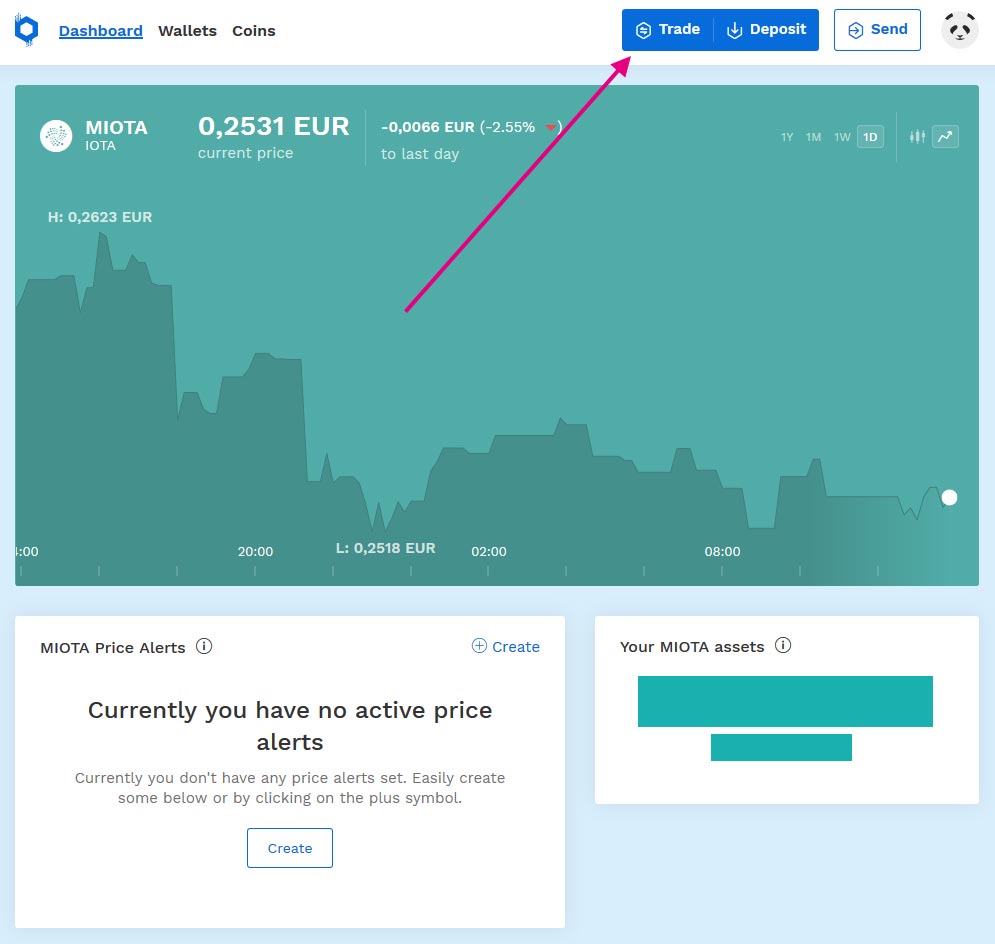Image resolution: width=995 pixels, height=944 pixels.
Task: Click the Deposit button
Action: click(767, 30)
